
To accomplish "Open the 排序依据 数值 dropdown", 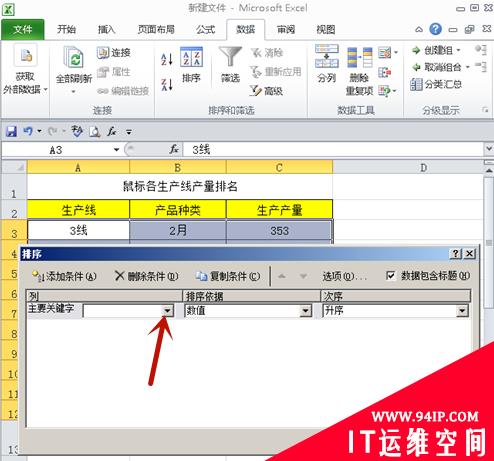I will pyautogui.click(x=305, y=311).
